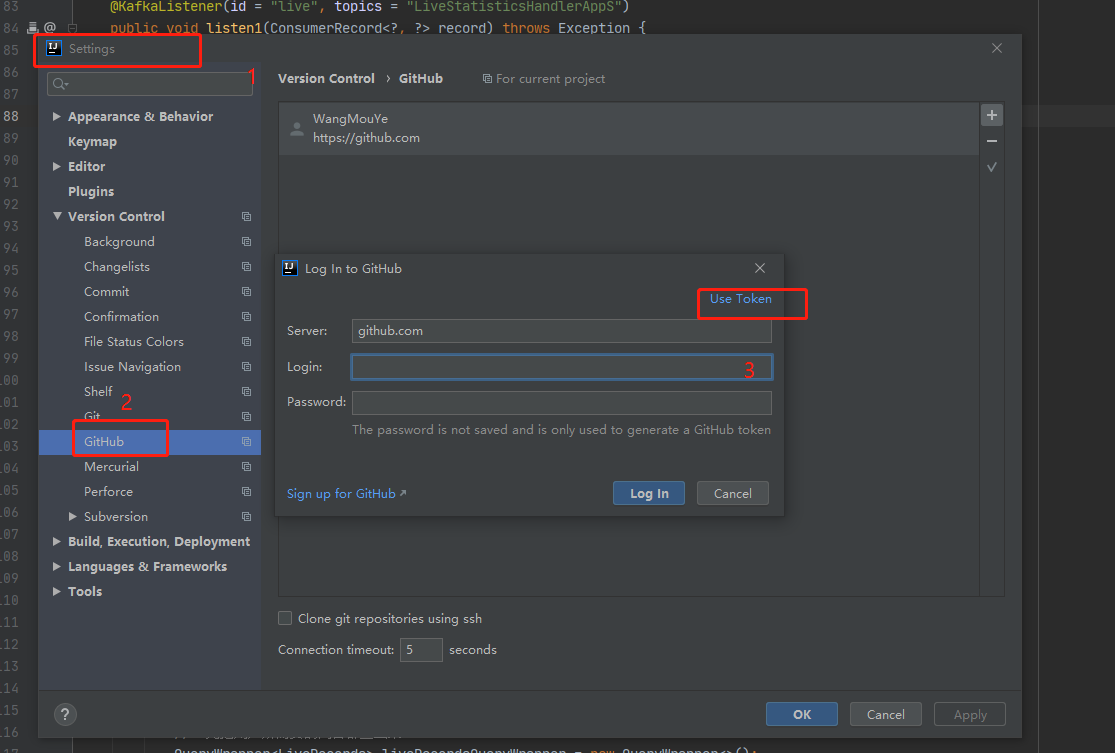Click the Settings search box
This screenshot has height=753, width=1115.
150,84
